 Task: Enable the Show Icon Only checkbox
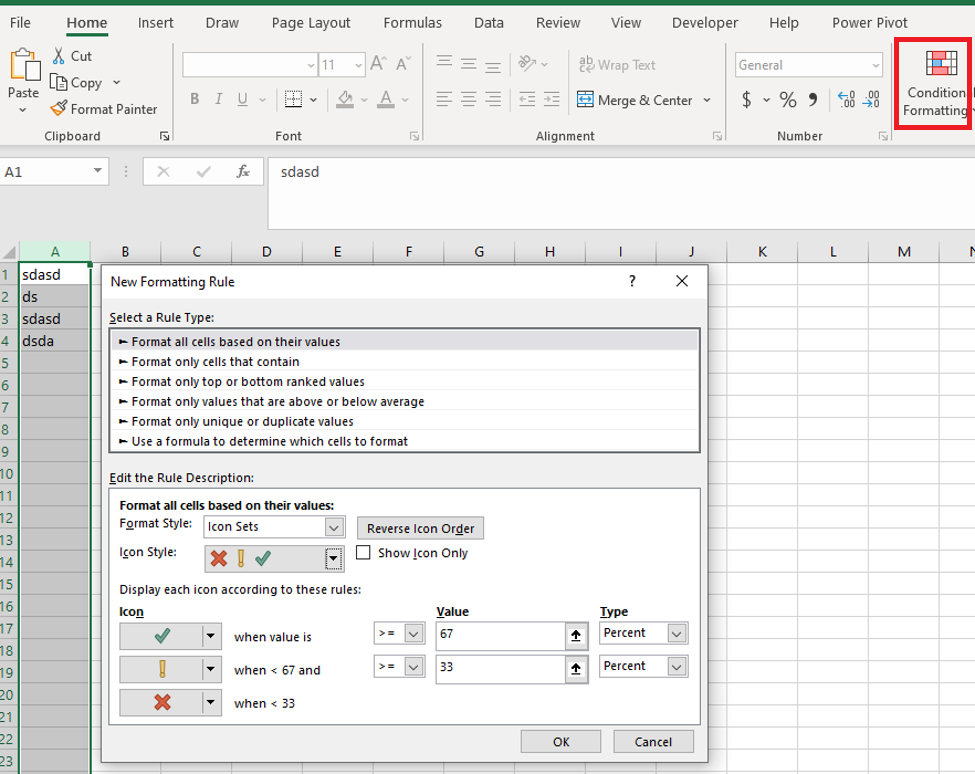coord(363,552)
